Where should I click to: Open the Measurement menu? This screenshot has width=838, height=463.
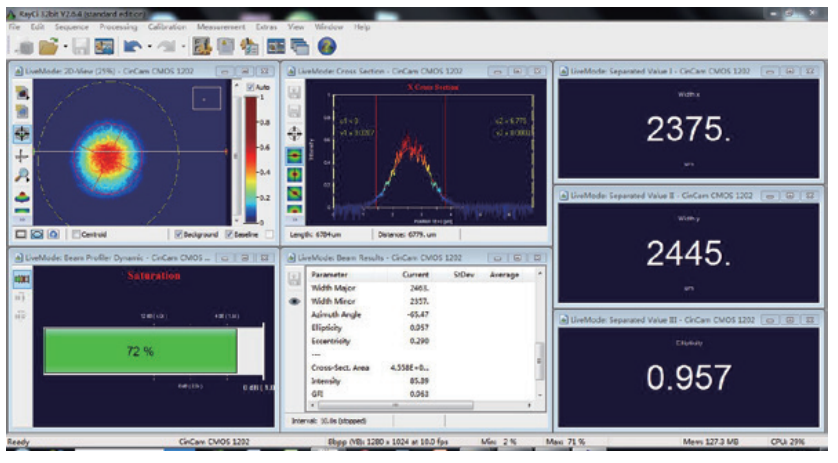[222, 27]
